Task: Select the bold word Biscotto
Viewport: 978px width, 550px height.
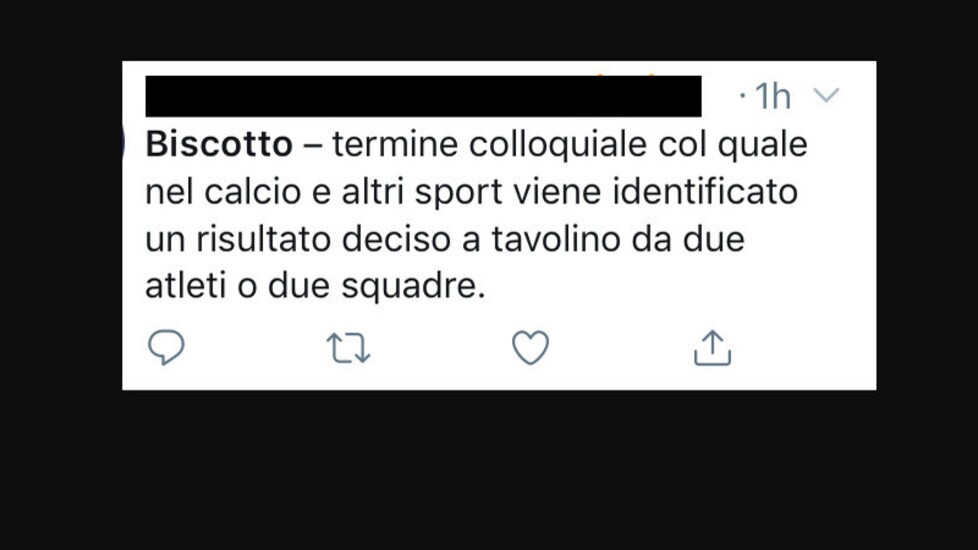Action: click(219, 144)
